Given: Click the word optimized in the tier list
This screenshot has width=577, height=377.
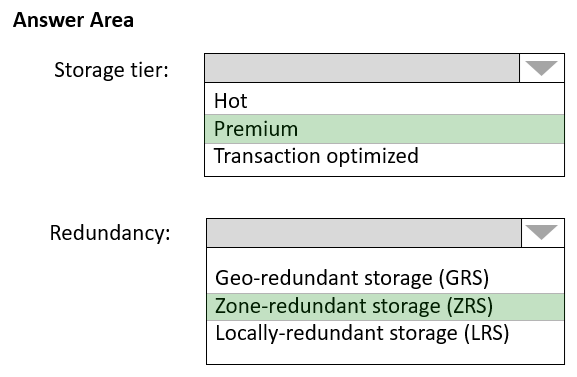Looking at the screenshot, I should pos(372,156).
